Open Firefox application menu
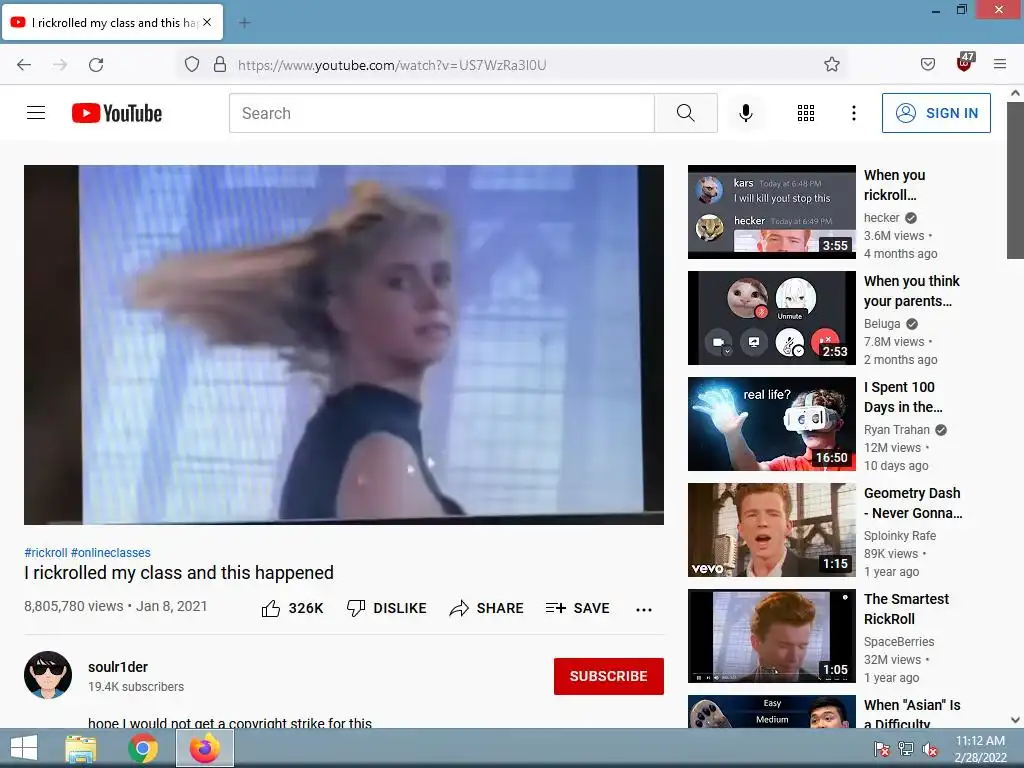Viewport: 1024px width, 768px height. coord(1000,64)
